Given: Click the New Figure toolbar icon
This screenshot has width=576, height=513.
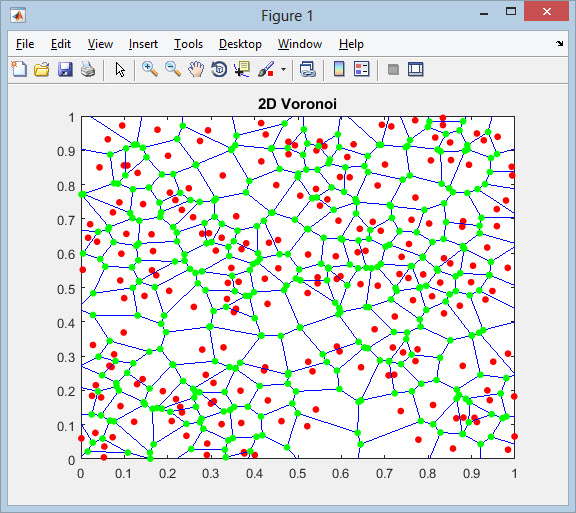Looking at the screenshot, I should click(x=19, y=69).
